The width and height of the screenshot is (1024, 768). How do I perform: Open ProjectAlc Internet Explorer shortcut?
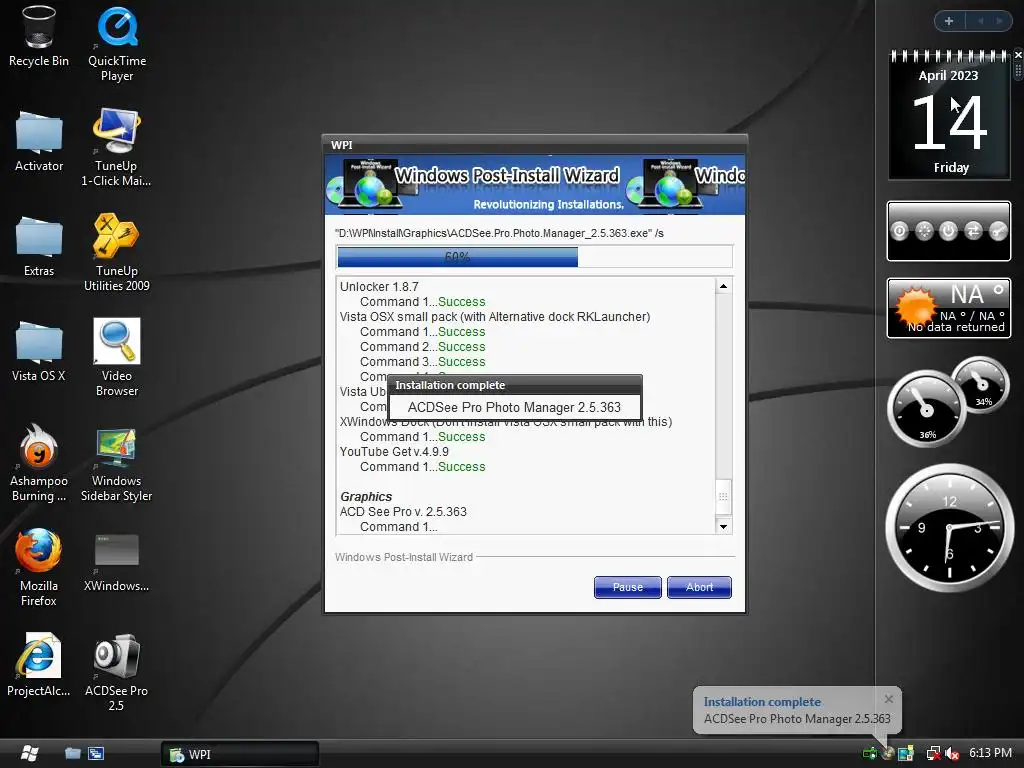pos(39,665)
